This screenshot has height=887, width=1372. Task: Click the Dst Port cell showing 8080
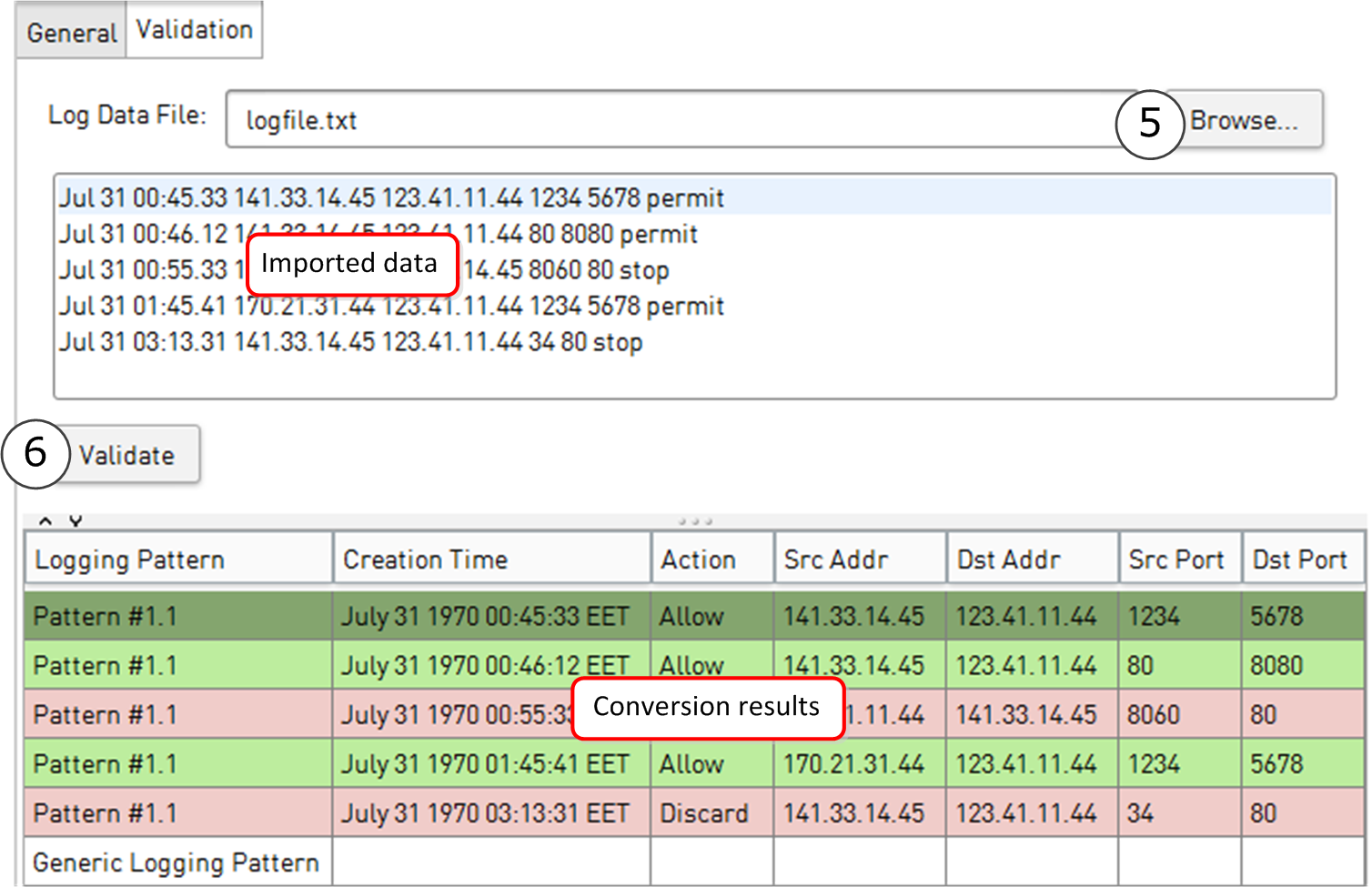pos(1276,666)
